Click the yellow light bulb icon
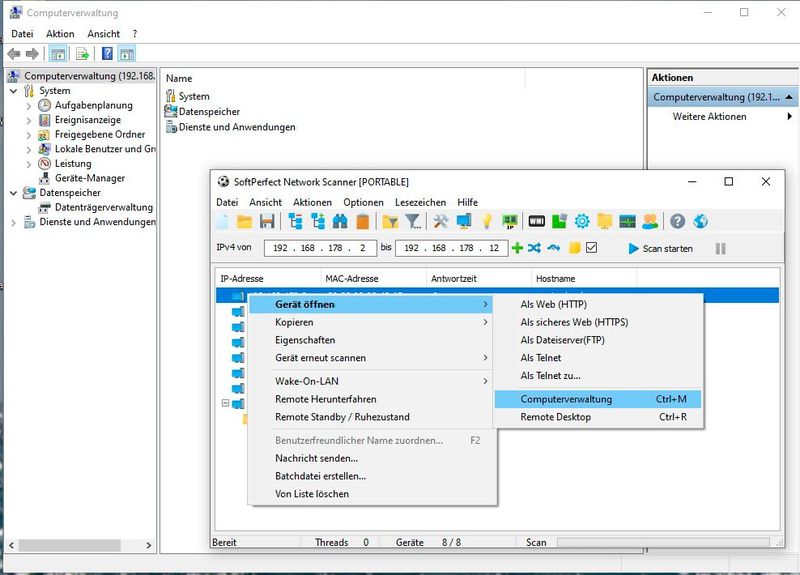800x575 pixels. click(487, 221)
